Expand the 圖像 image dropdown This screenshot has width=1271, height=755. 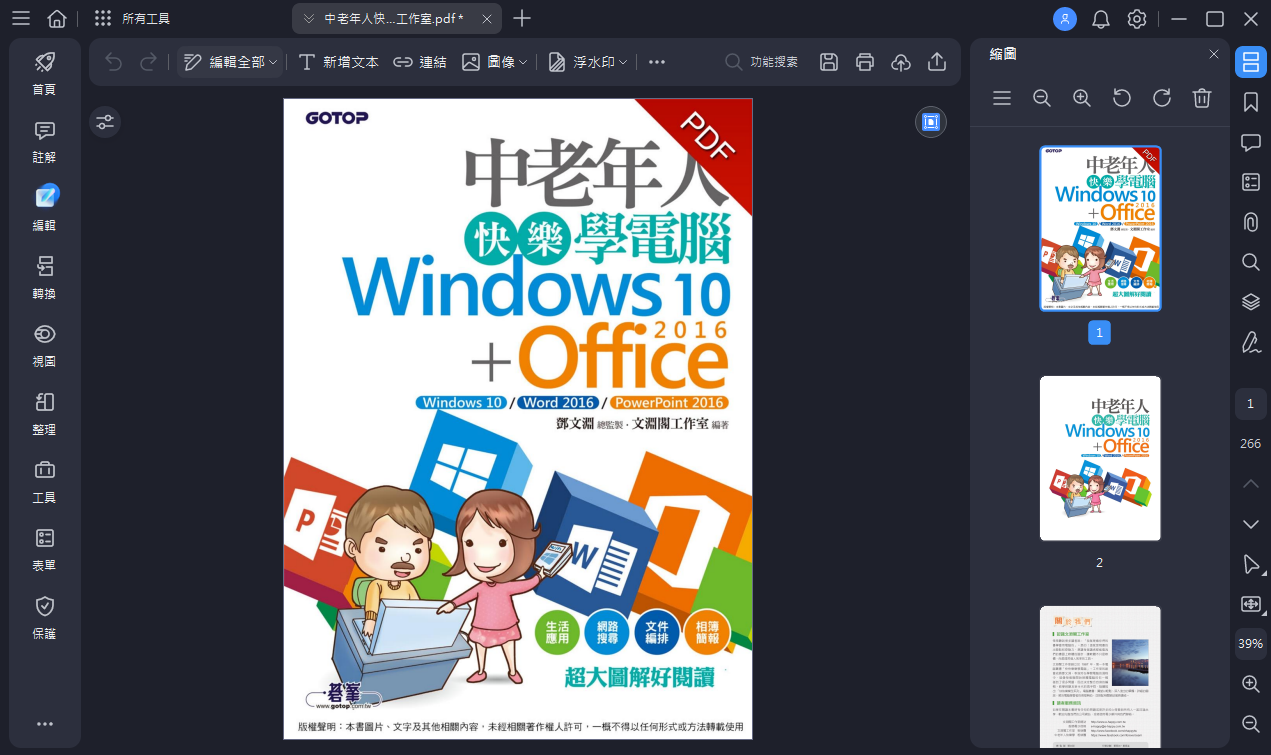coord(521,61)
